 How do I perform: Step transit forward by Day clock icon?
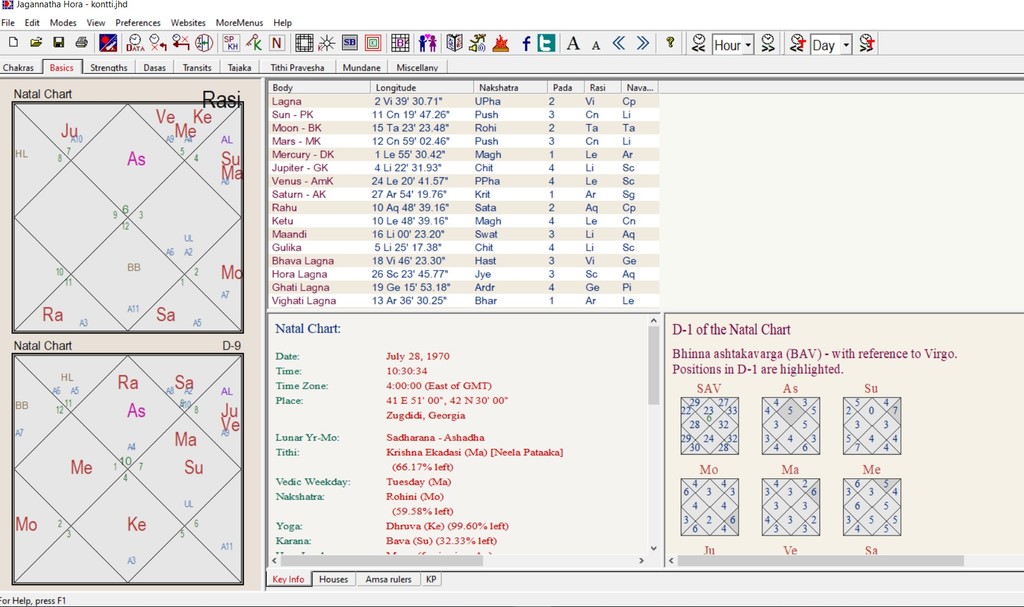coord(867,43)
